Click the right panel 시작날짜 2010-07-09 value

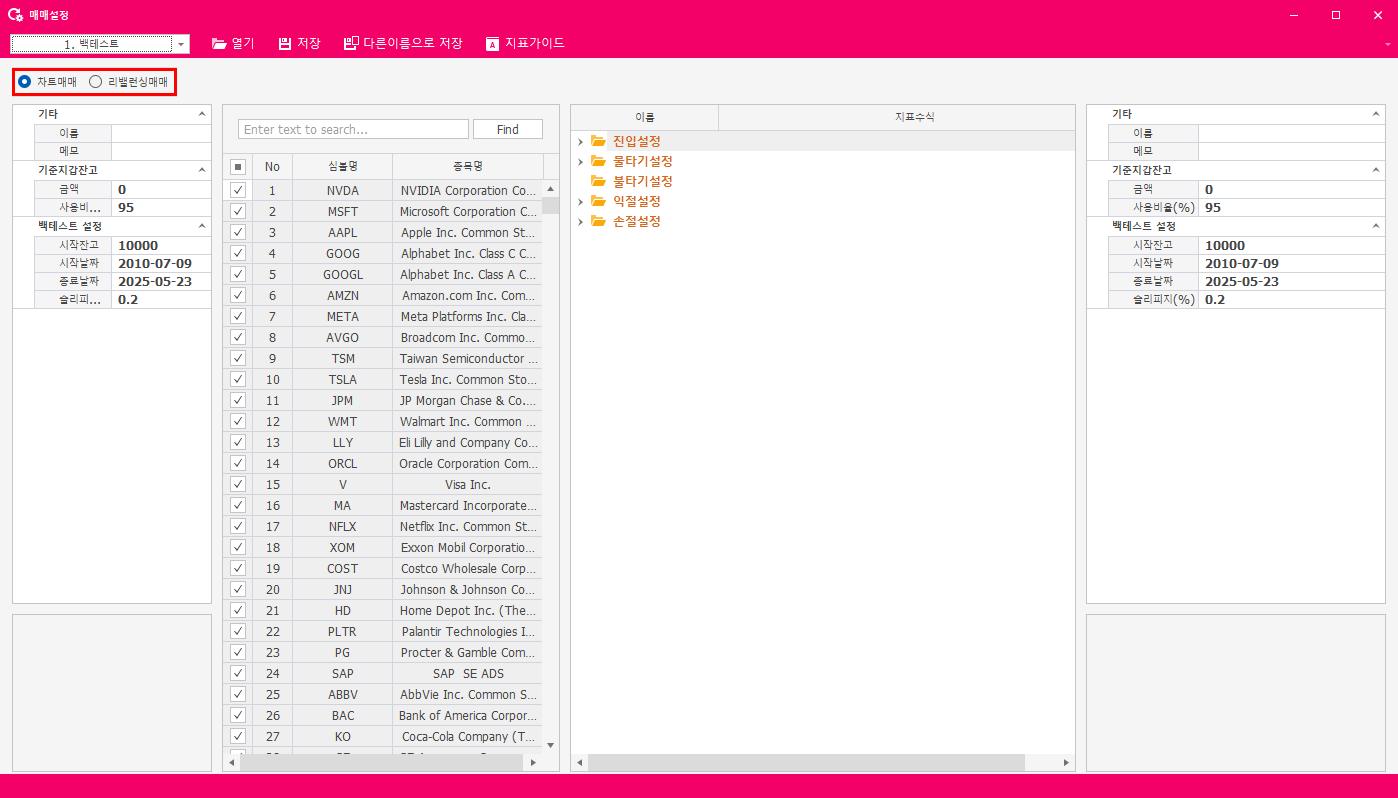point(1291,263)
